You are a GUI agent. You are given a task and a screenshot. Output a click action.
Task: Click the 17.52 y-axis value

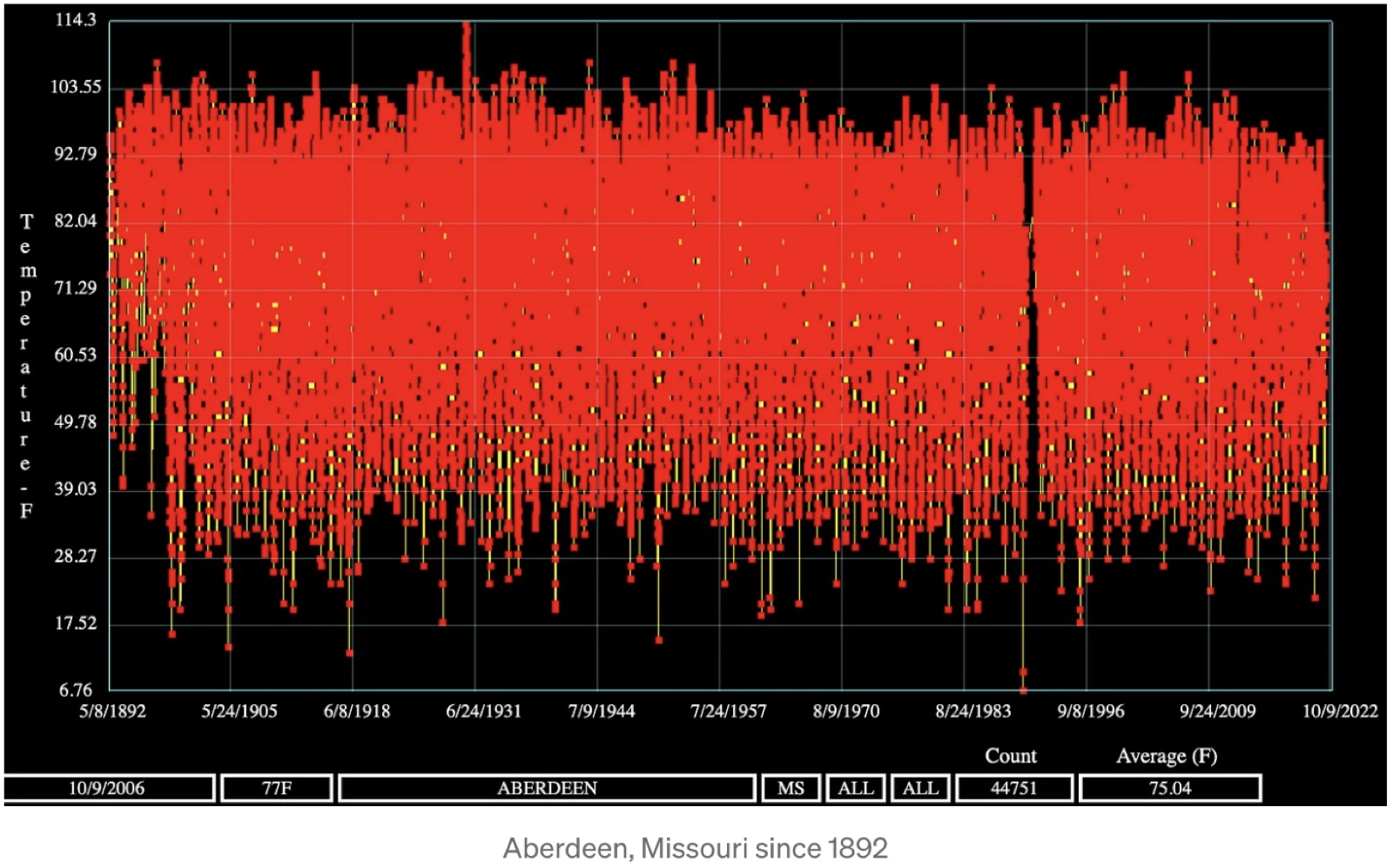(76, 623)
